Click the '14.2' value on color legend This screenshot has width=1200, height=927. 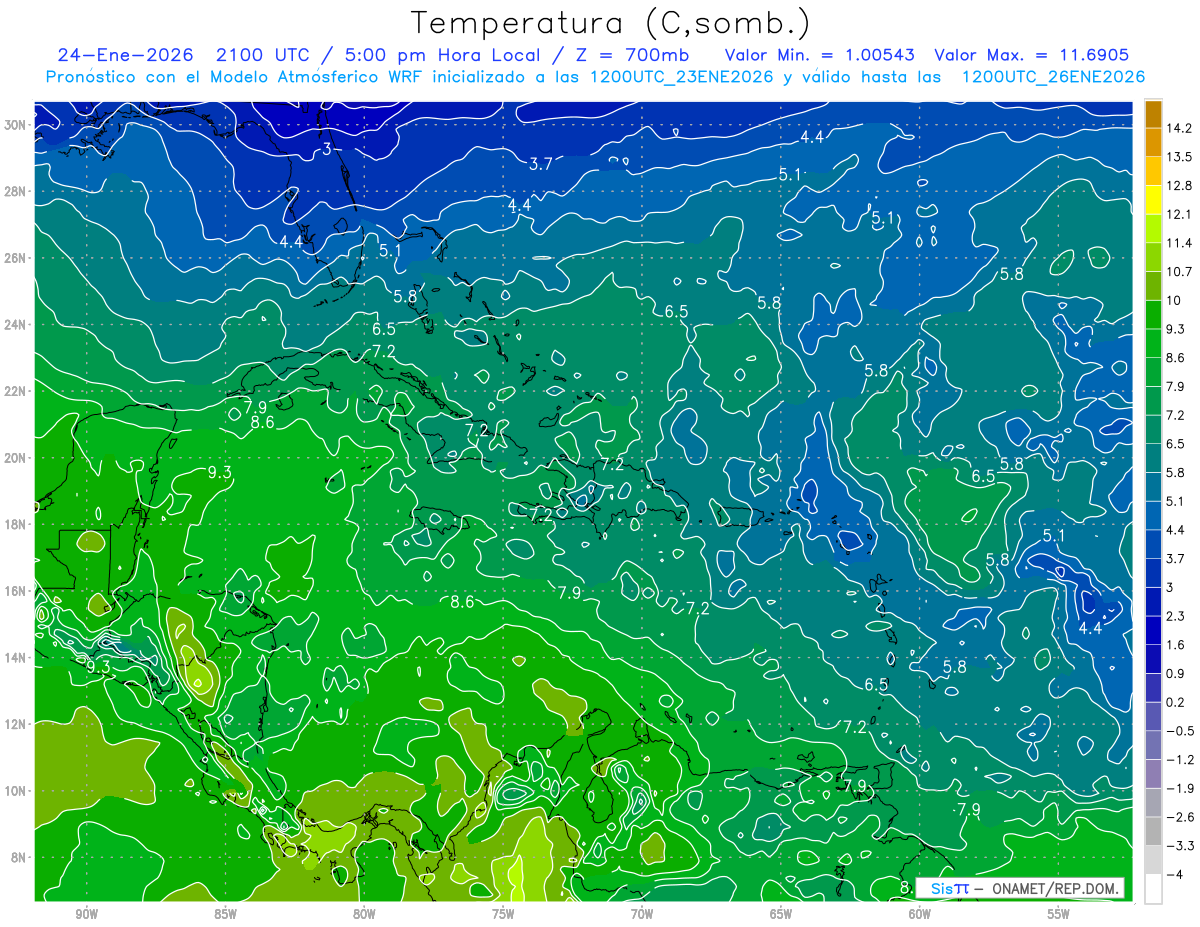[1181, 128]
